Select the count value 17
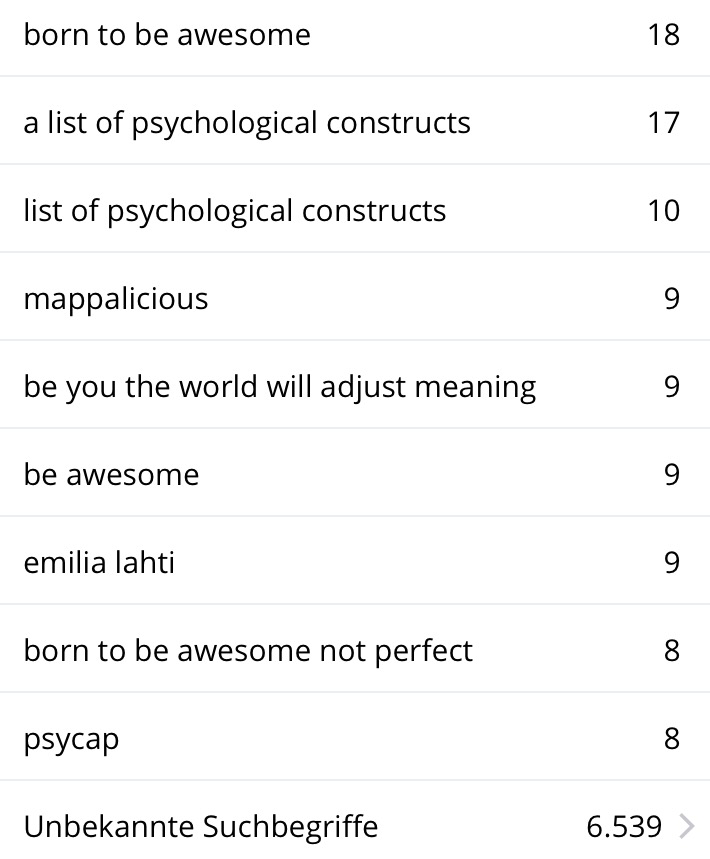This screenshot has width=710, height=859. pyautogui.click(x=663, y=123)
